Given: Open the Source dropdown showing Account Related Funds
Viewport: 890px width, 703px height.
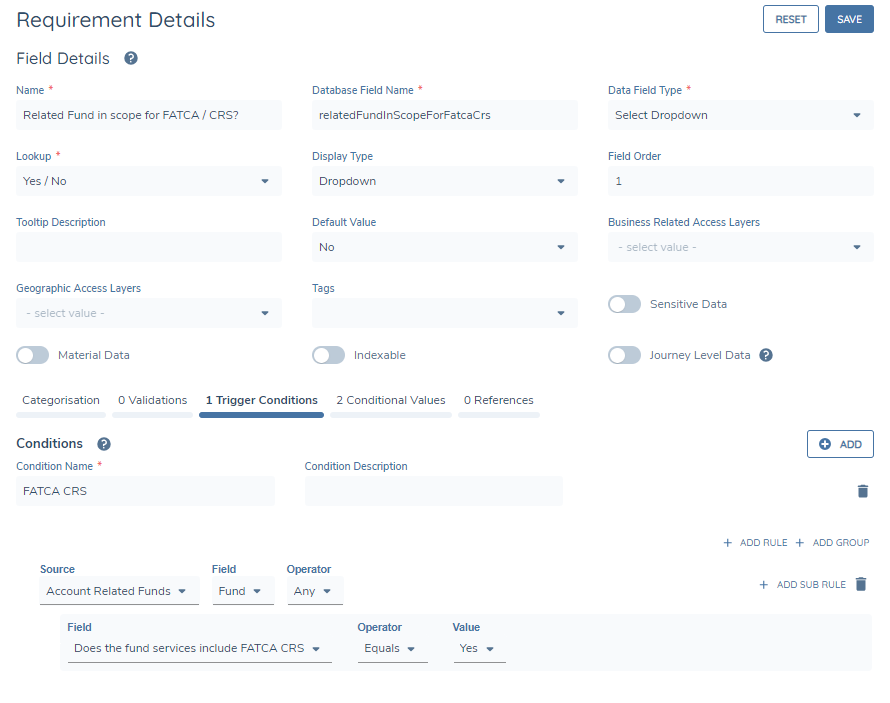Looking at the screenshot, I should (118, 591).
